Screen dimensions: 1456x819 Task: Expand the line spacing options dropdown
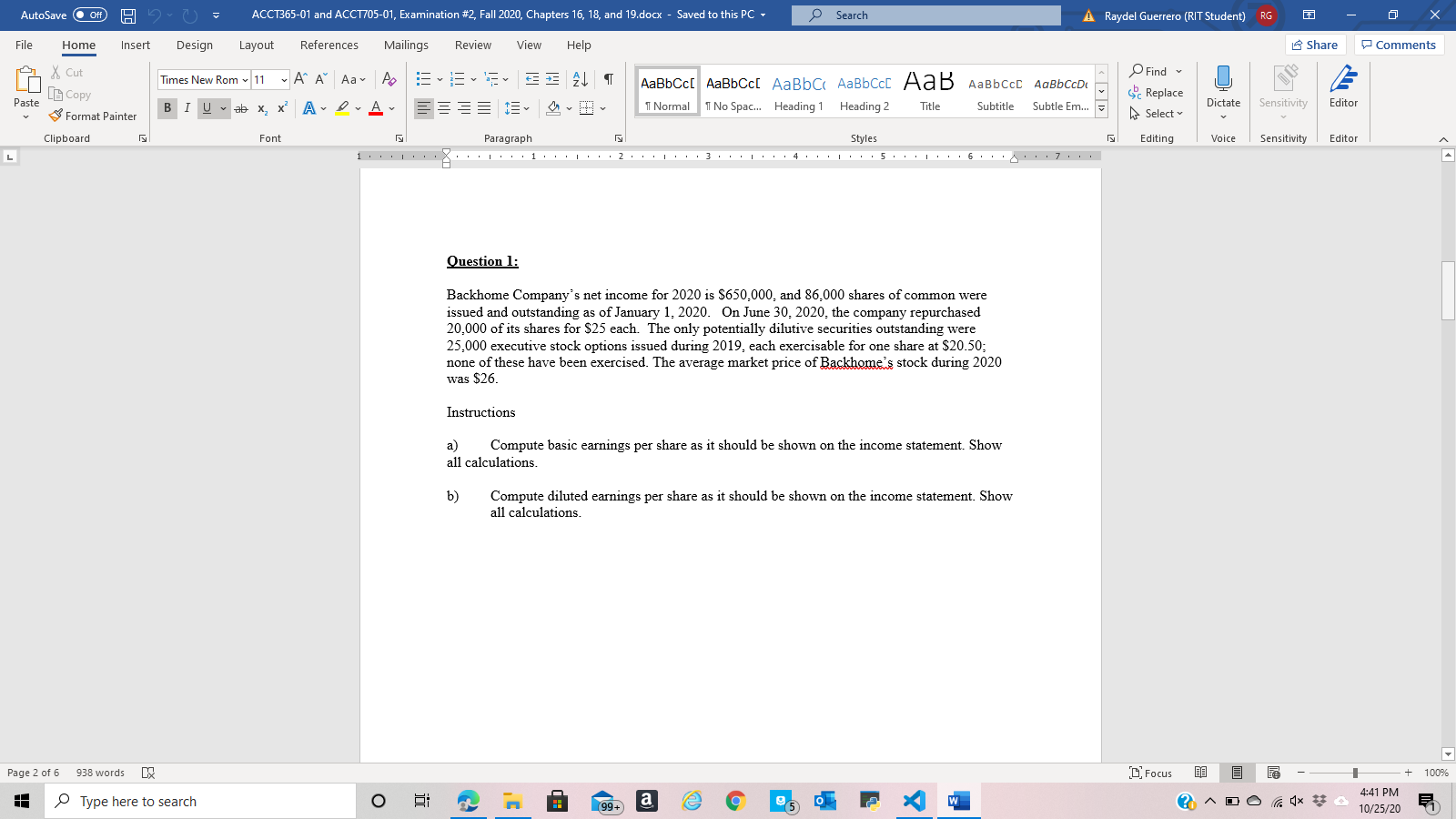click(x=524, y=108)
